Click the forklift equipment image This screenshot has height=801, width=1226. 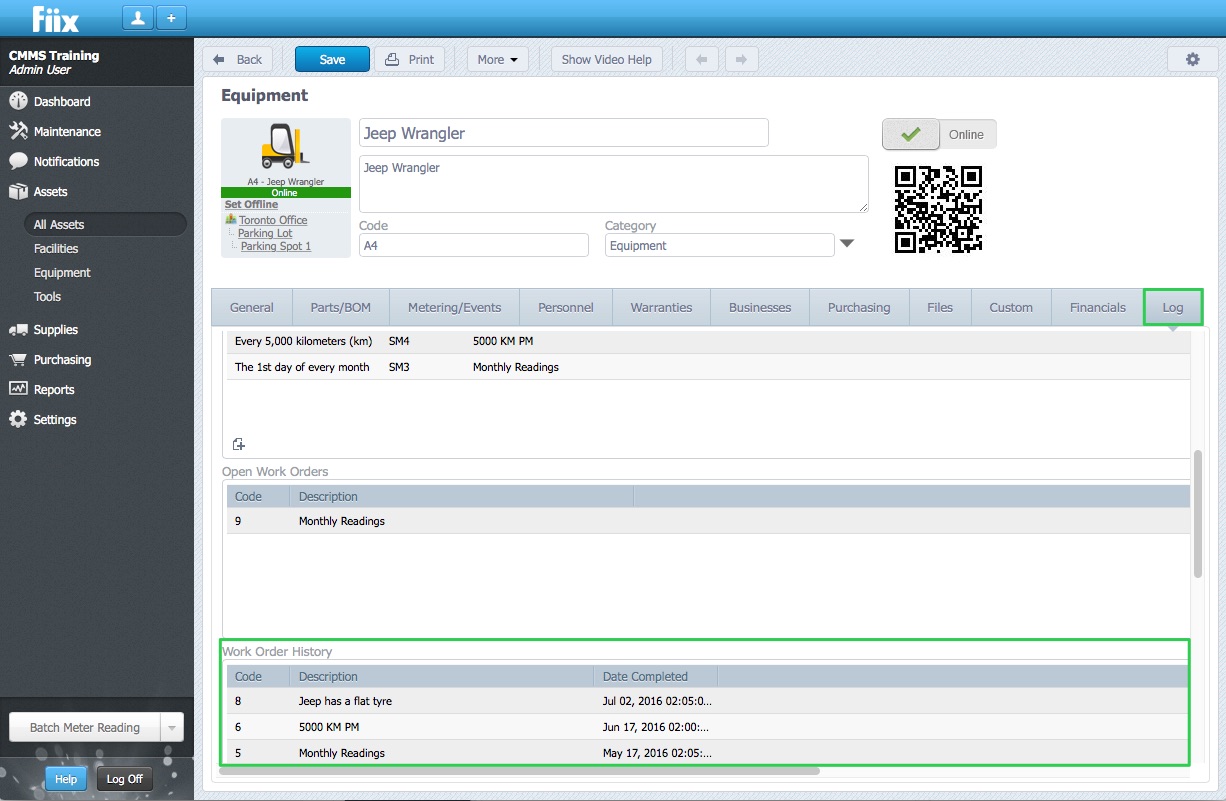pos(285,147)
